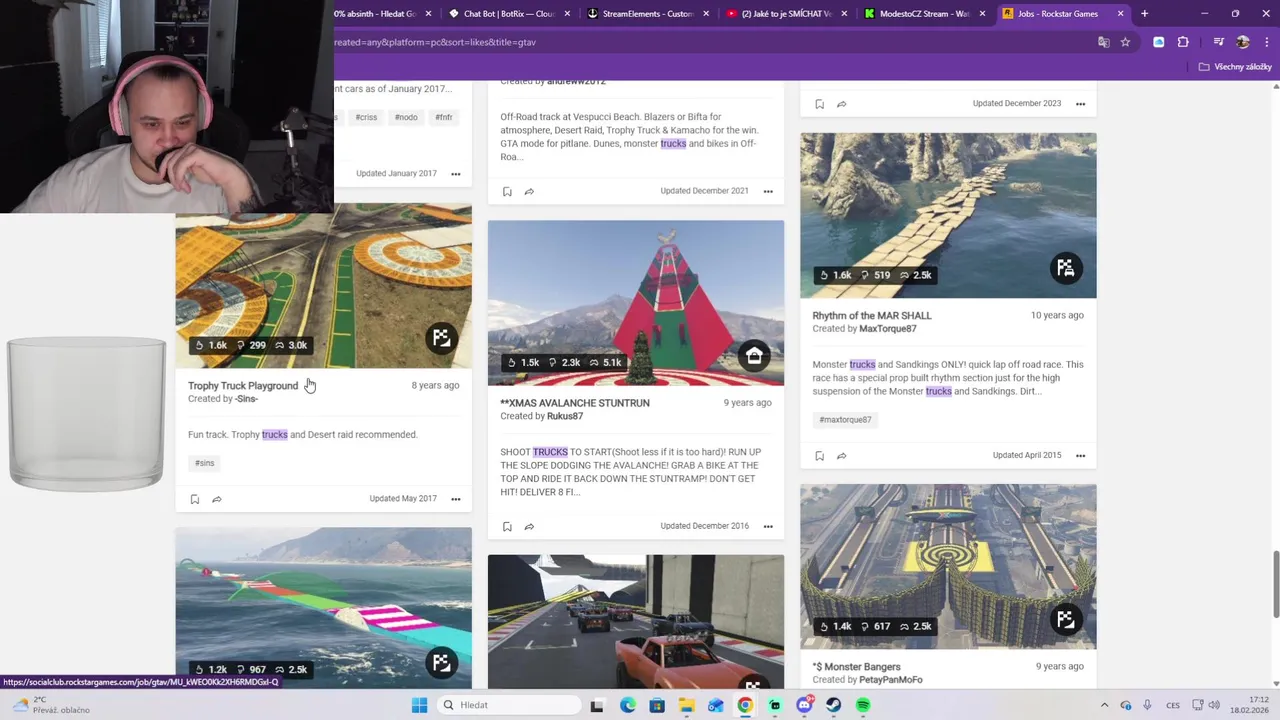
Task: Switch to absinth Hledat Google tab
Action: pyautogui.click(x=375, y=14)
